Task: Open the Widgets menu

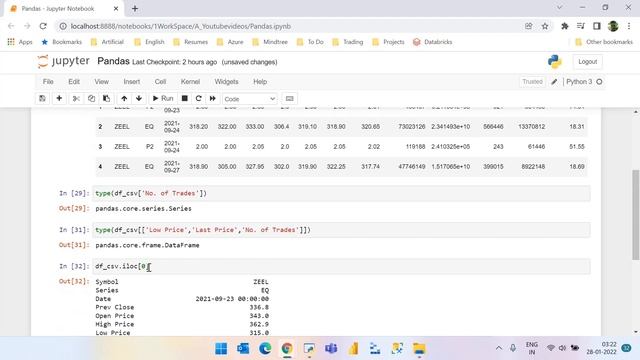Action: point(226,82)
